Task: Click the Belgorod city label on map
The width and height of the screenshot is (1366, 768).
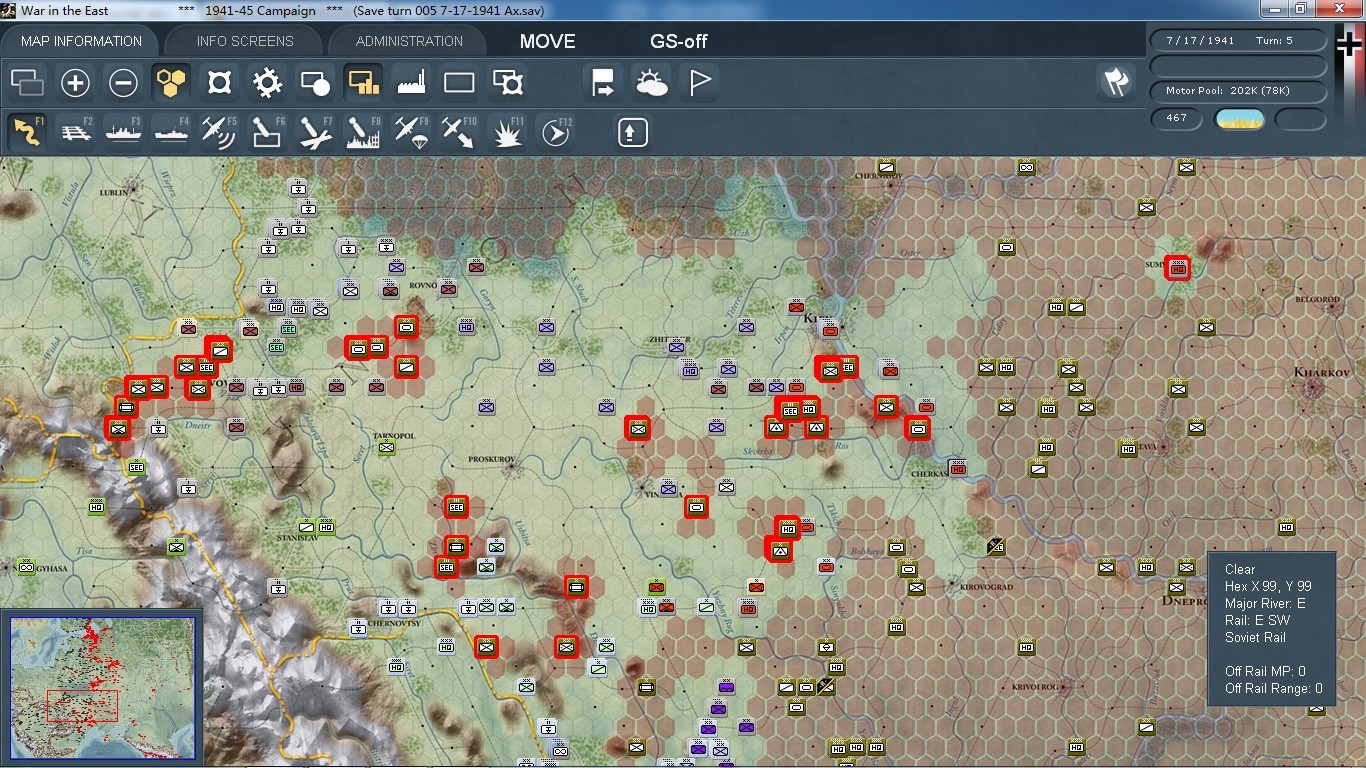Action: pos(1316,299)
